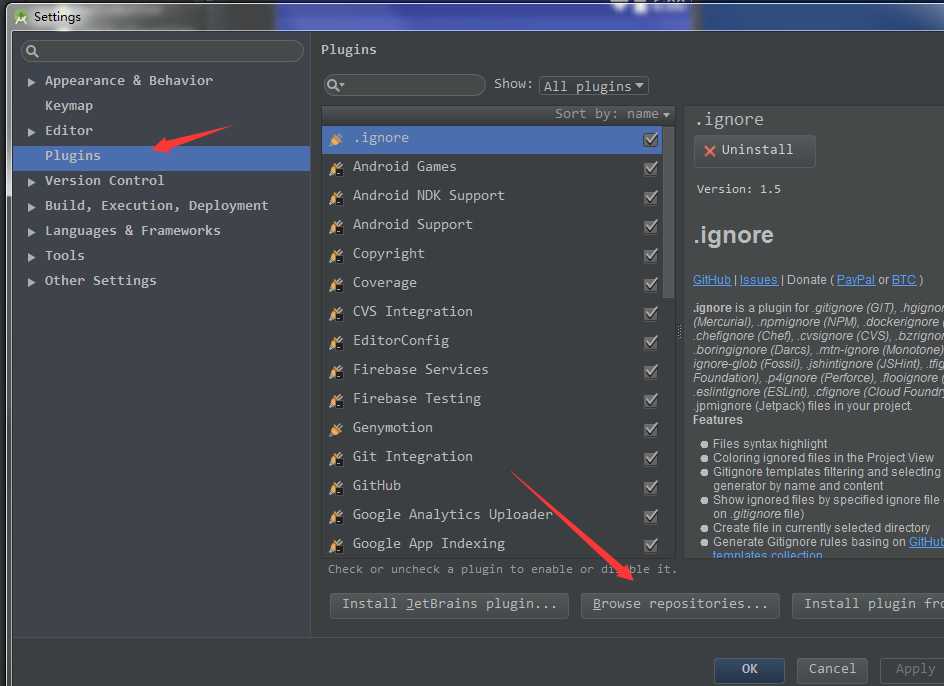The image size is (944, 686).
Task: Click splitter handle between list and details
Action: 679,332
